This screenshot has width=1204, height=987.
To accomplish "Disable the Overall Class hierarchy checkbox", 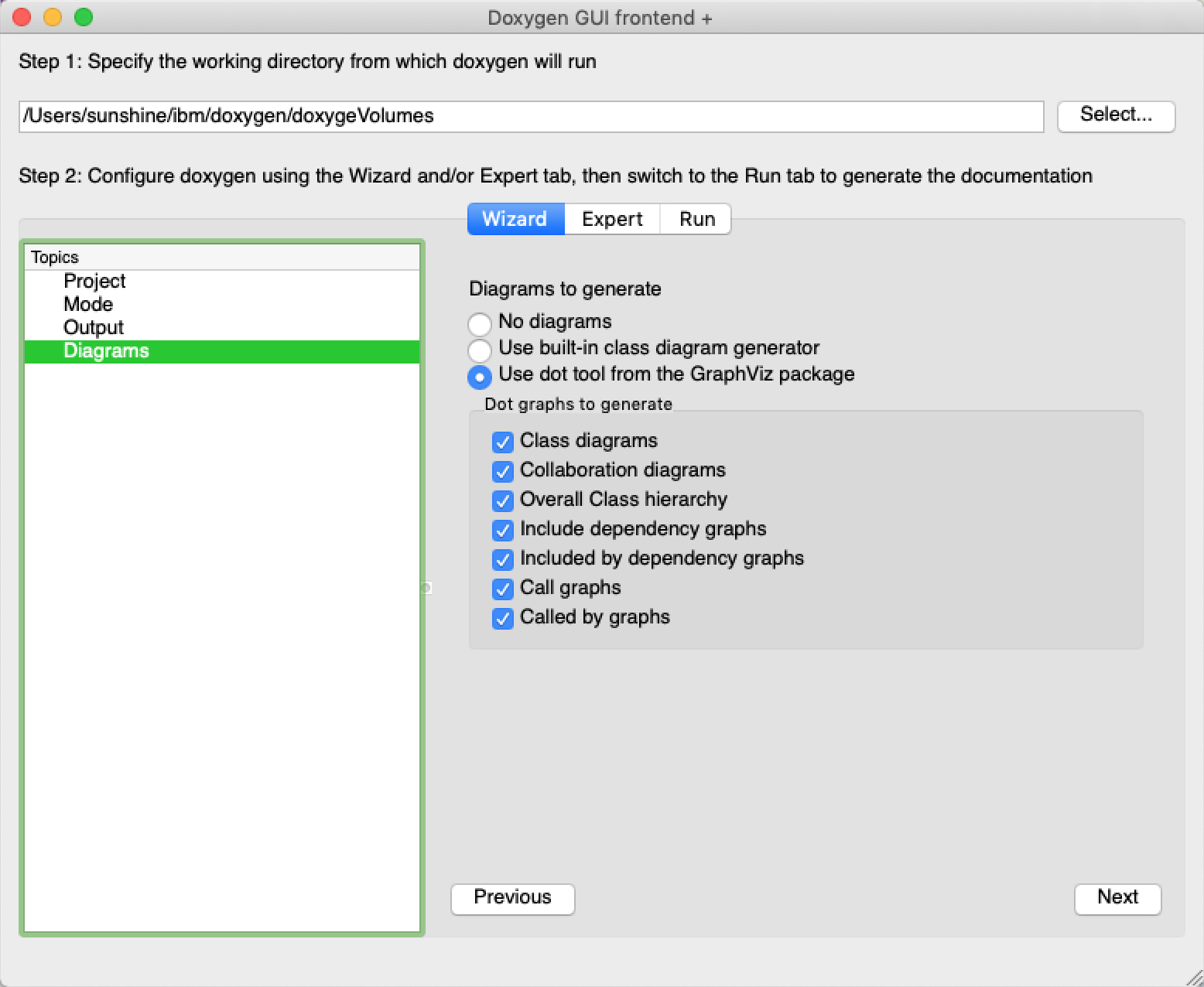I will click(x=503, y=500).
